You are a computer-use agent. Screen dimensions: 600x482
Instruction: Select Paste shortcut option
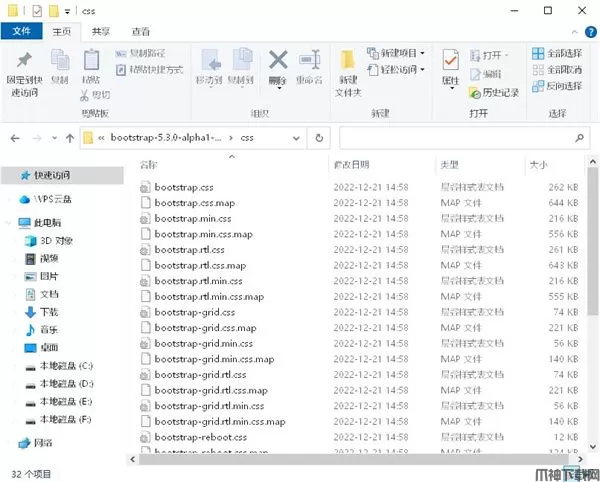pos(150,70)
